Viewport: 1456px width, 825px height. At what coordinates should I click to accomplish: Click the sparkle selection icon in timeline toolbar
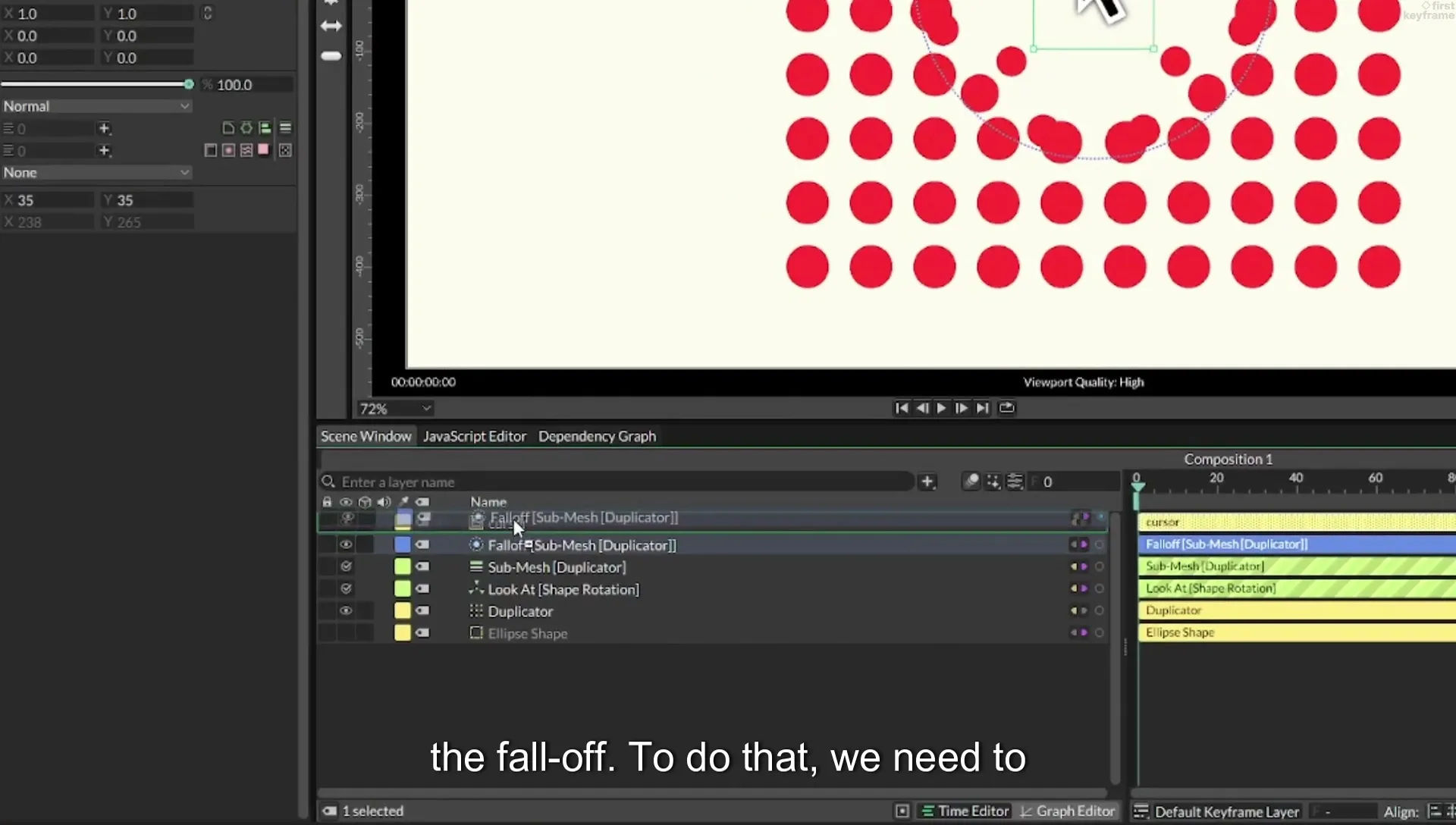point(993,482)
